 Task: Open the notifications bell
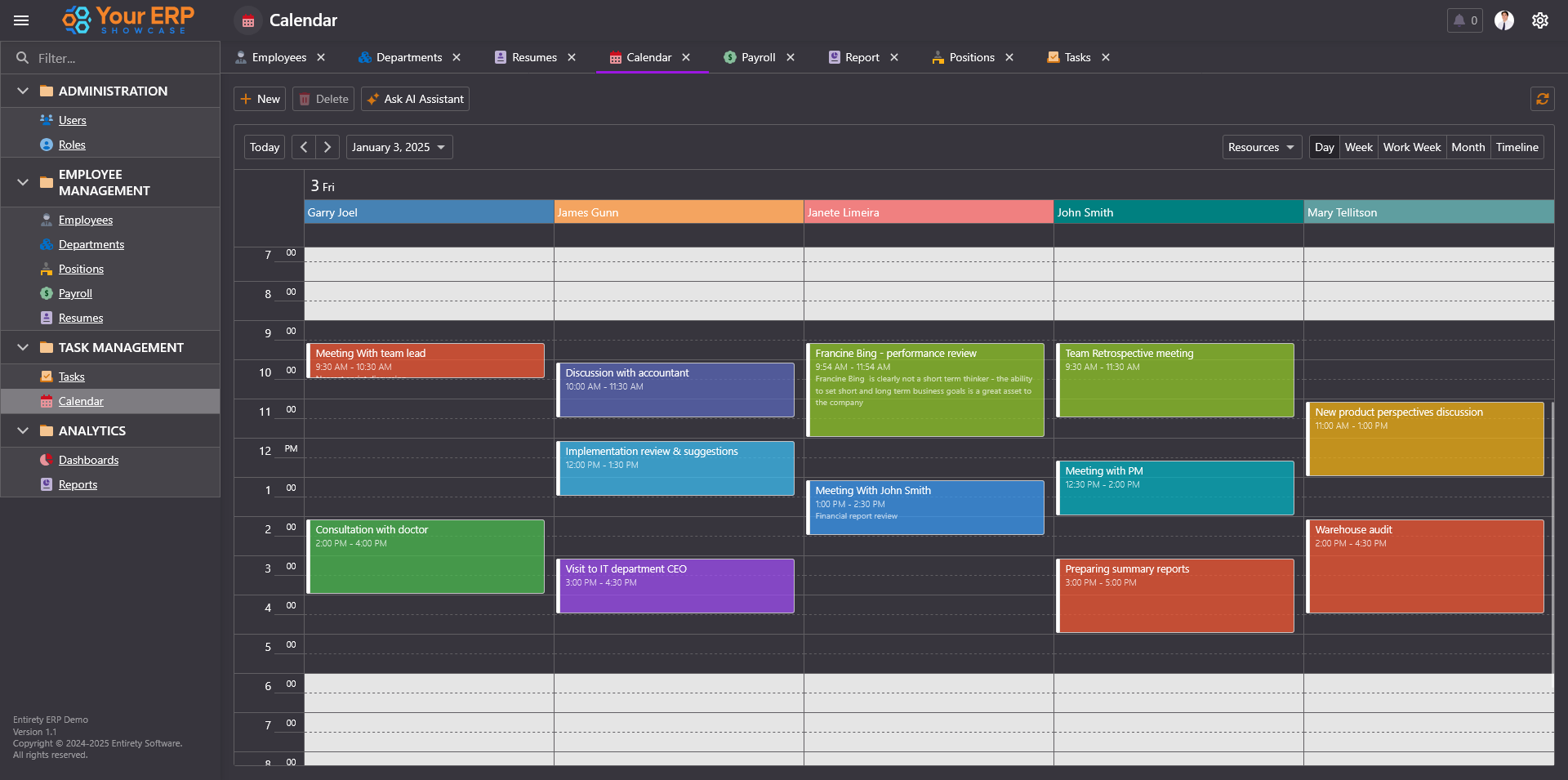point(1464,20)
